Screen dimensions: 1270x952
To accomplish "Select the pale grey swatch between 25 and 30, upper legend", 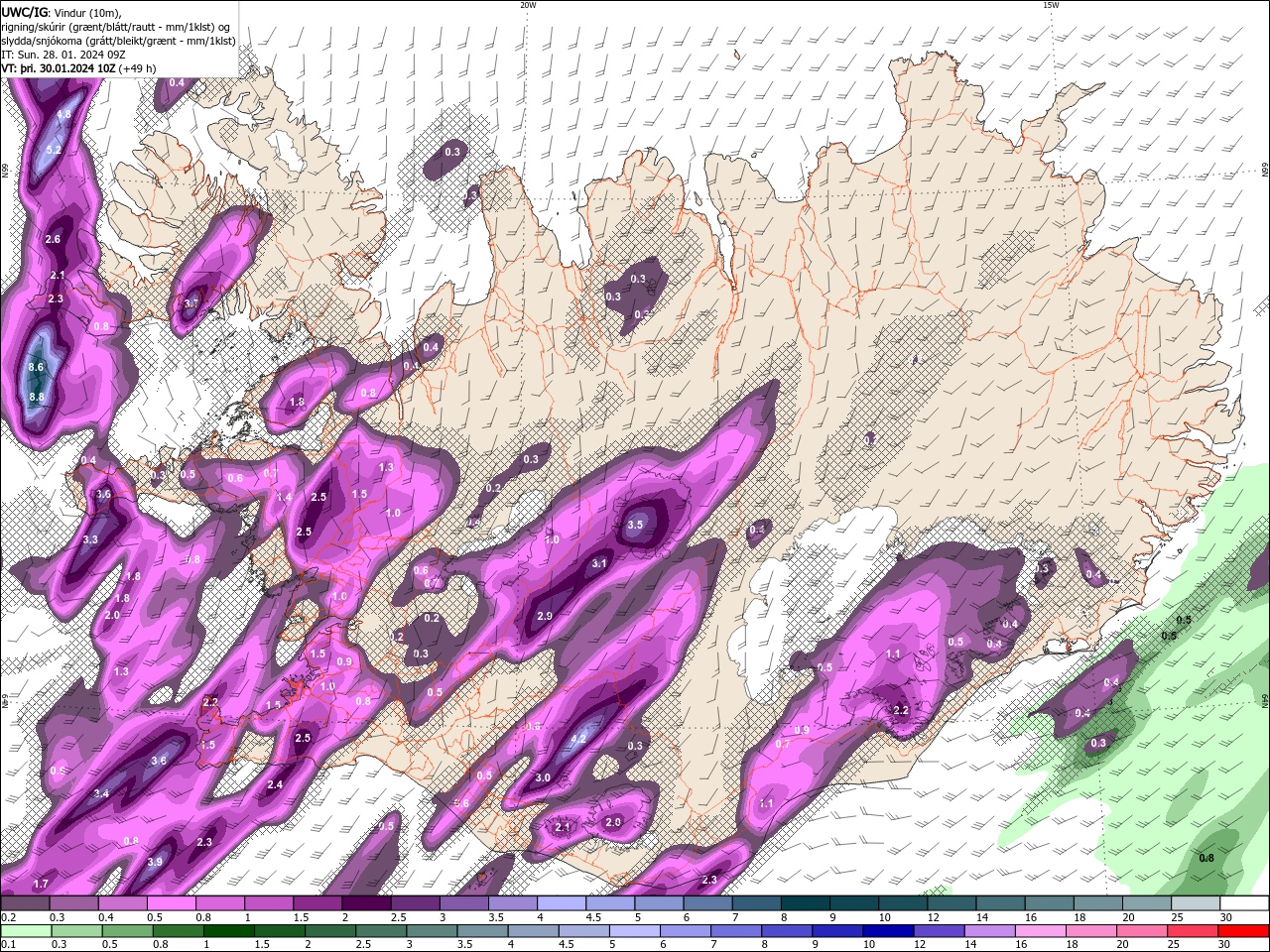I will pyautogui.click(x=1196, y=903).
